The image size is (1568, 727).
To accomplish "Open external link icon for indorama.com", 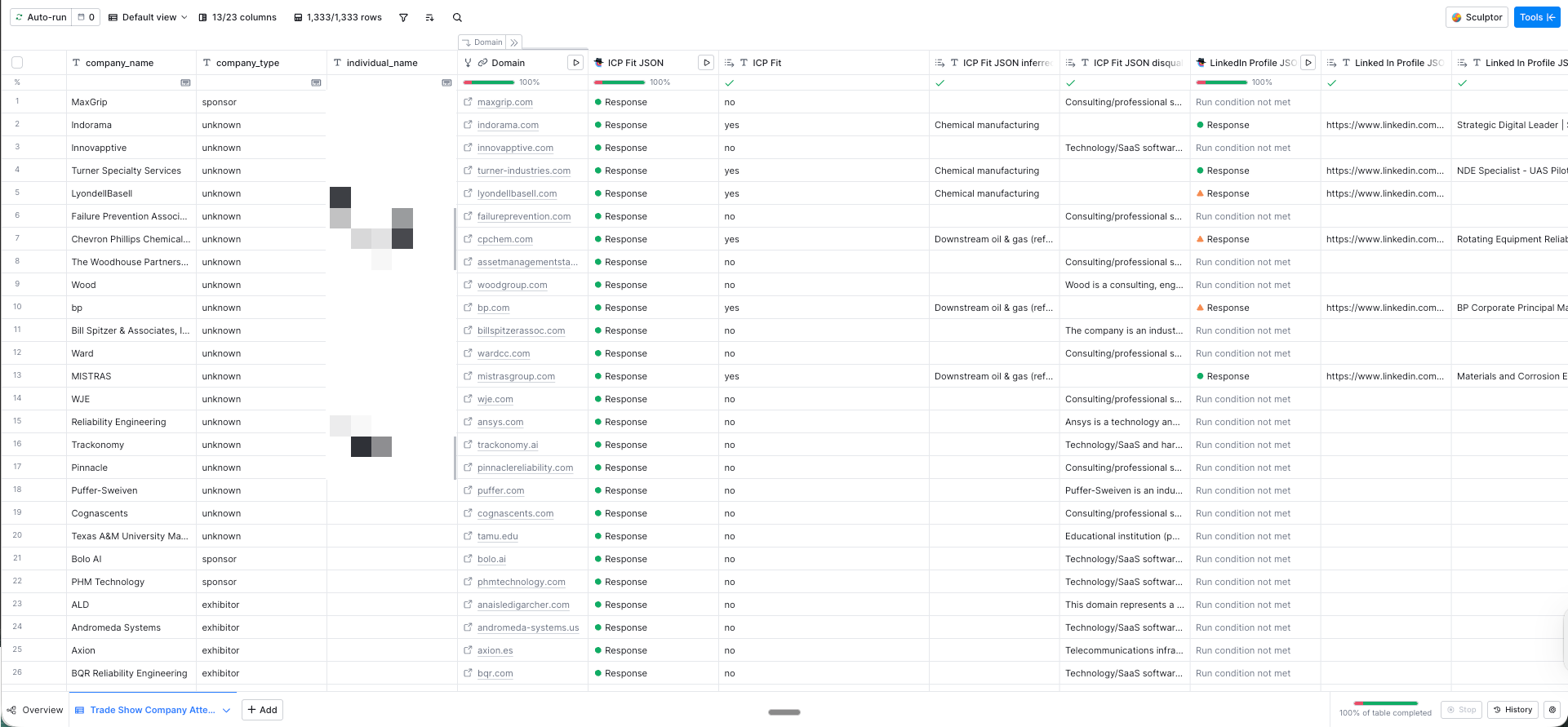I will (468, 125).
